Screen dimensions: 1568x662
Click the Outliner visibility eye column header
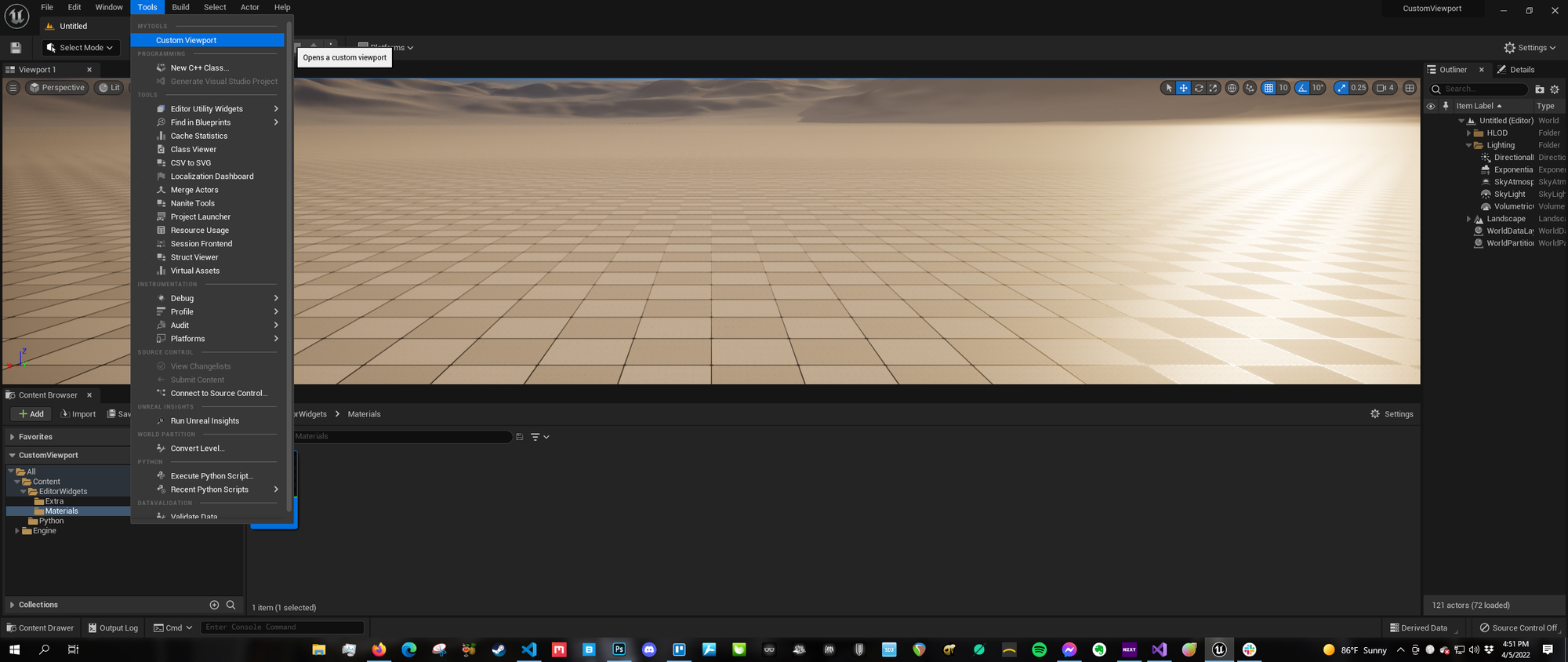(x=1431, y=106)
